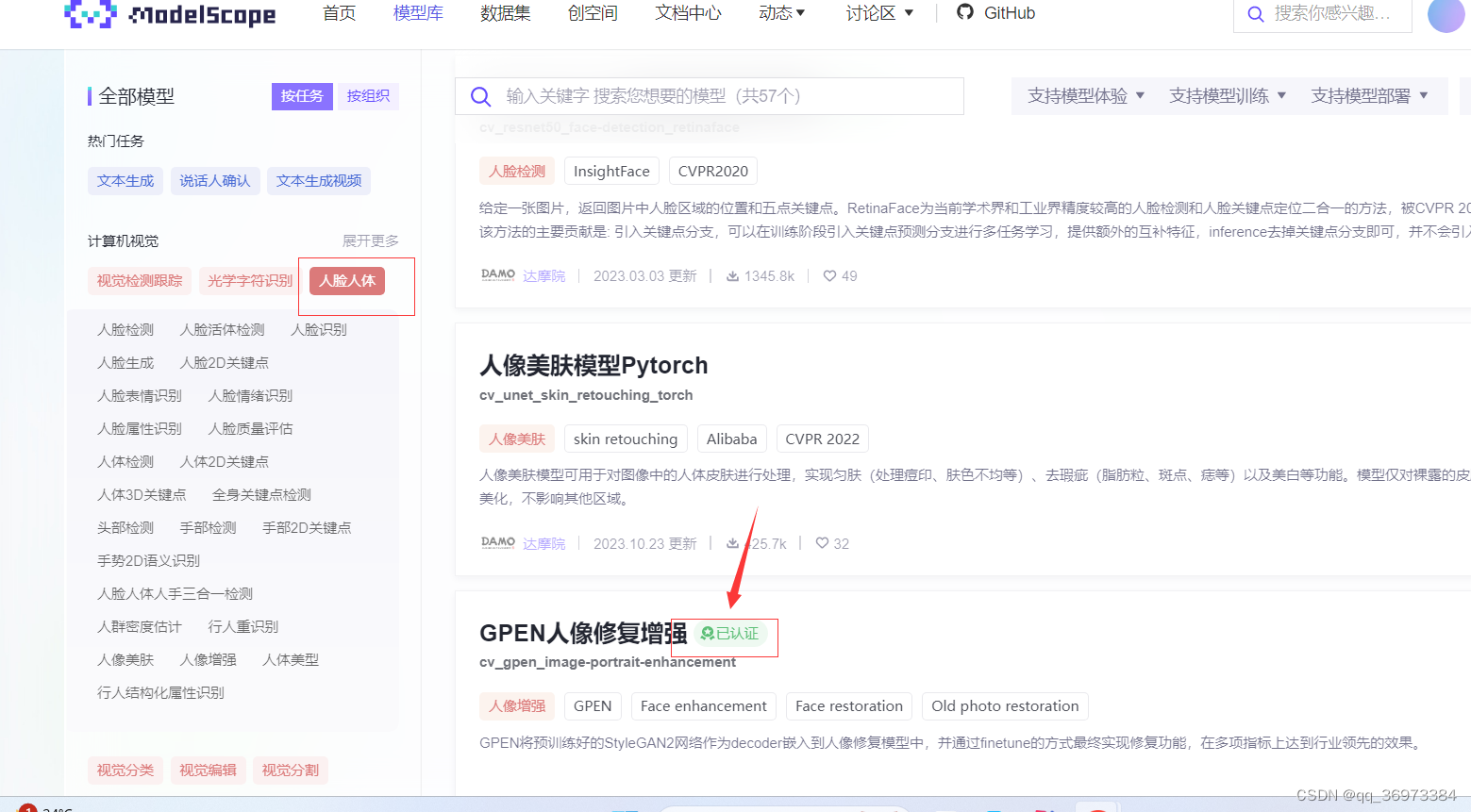Click the InsightFace tag
The image size is (1471, 812).
click(611, 172)
